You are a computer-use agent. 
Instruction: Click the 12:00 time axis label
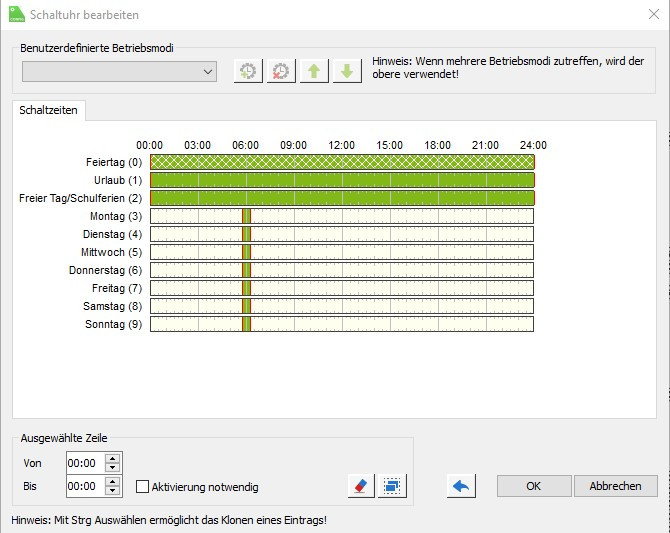(341, 145)
